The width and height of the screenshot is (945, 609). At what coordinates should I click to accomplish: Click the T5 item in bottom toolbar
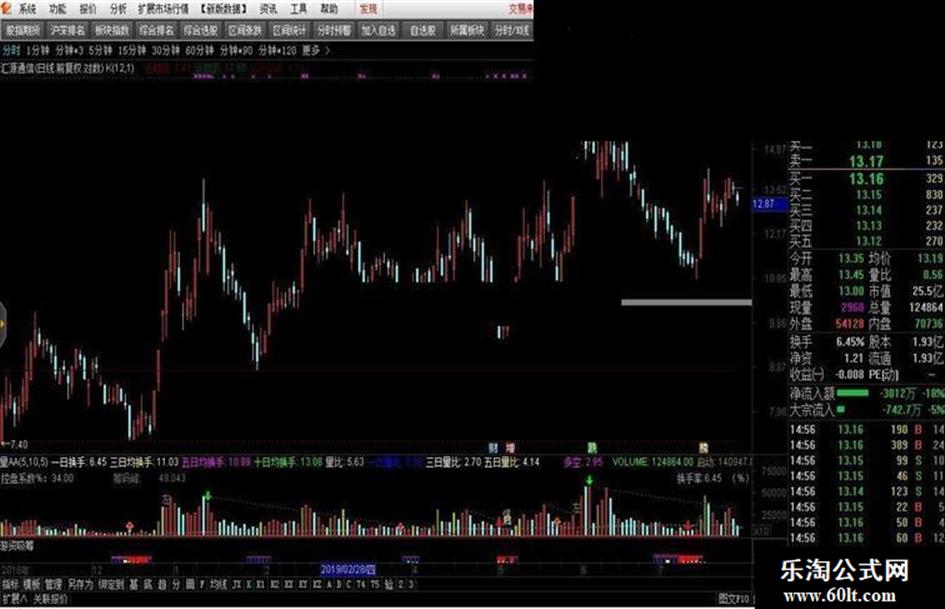click(x=375, y=584)
